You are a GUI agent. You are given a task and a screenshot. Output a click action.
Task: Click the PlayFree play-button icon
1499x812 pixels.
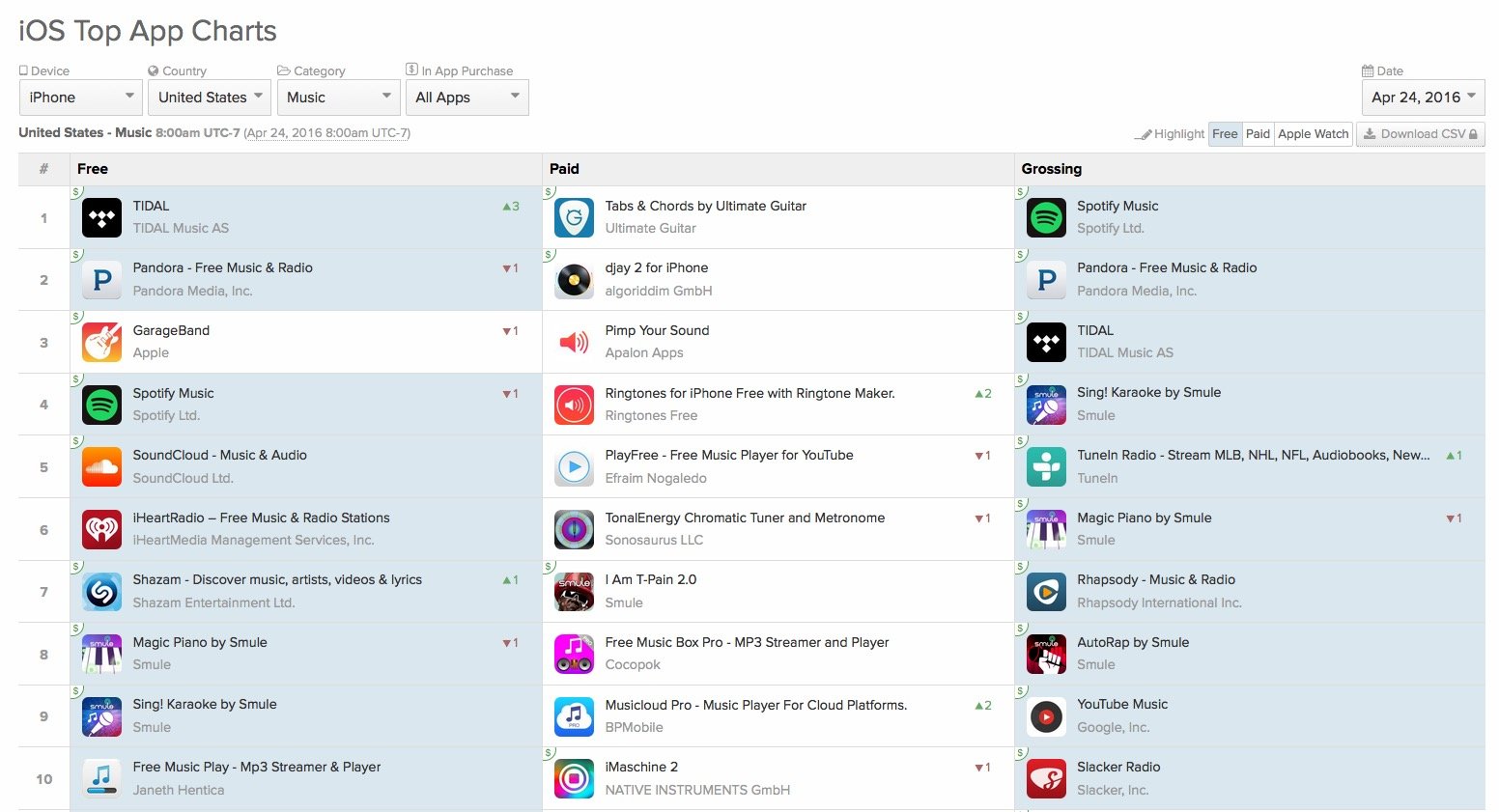coord(574,466)
